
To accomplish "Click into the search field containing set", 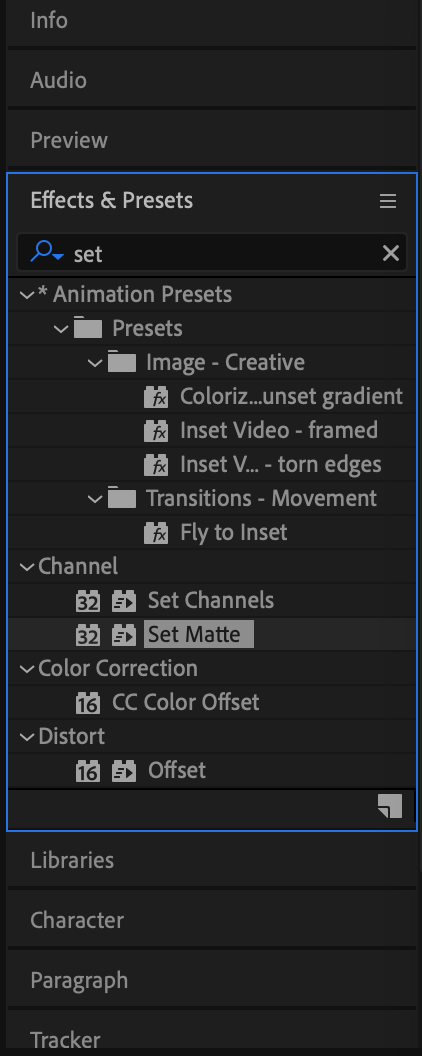I will click(222, 253).
